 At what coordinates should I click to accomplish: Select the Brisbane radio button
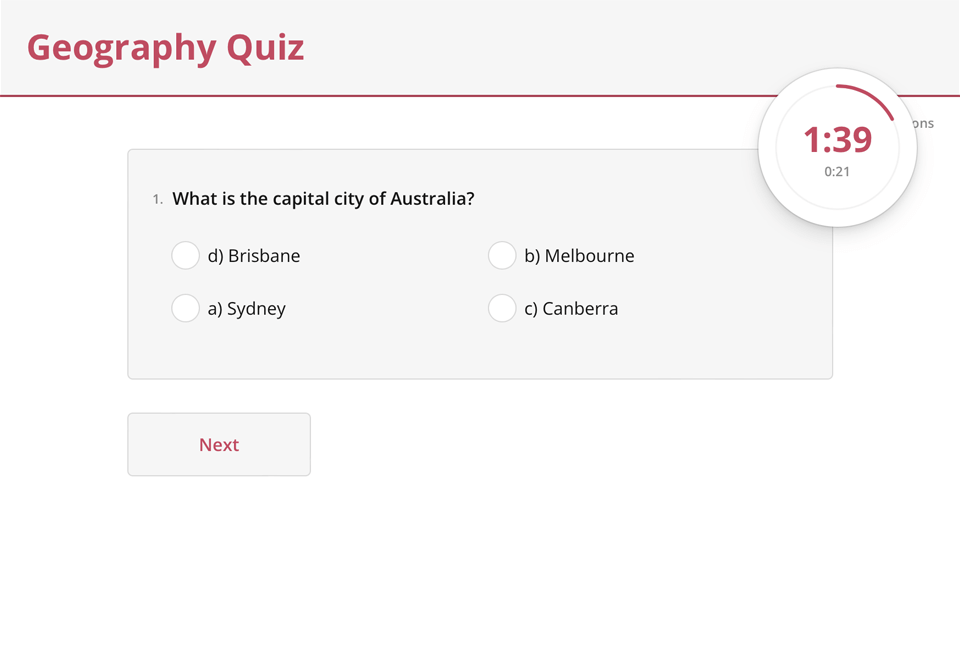pyautogui.click(x=185, y=256)
